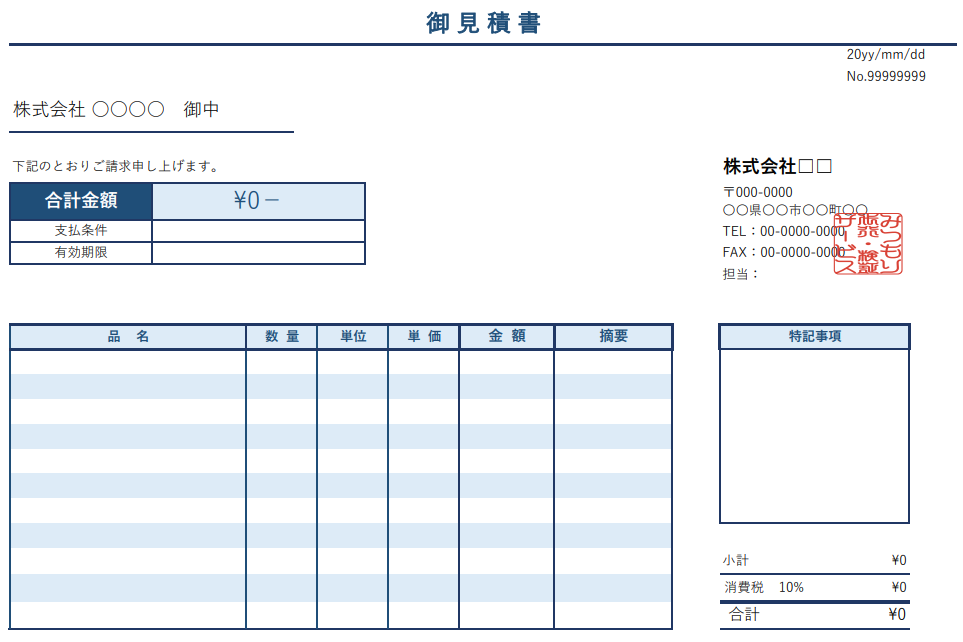Click the empty cell next to 支払条件
This screenshot has width=963, height=642.
[x=258, y=231]
